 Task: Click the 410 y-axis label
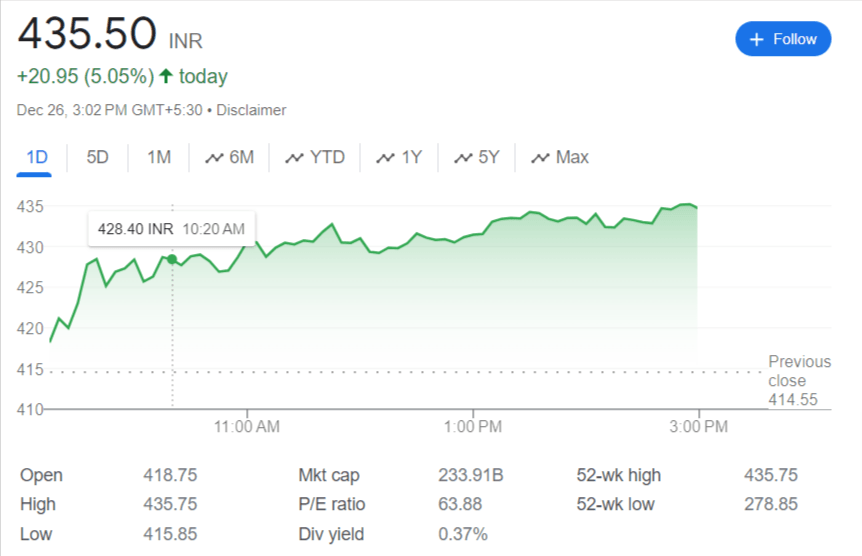tap(30, 410)
